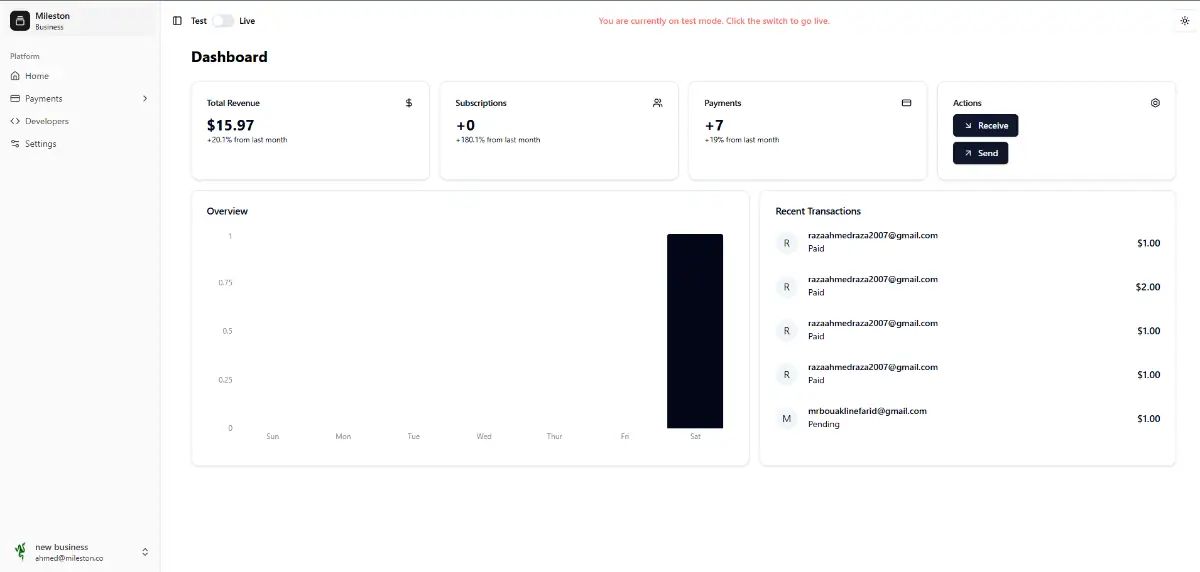Switch the theme using sun icon

(x=1185, y=21)
